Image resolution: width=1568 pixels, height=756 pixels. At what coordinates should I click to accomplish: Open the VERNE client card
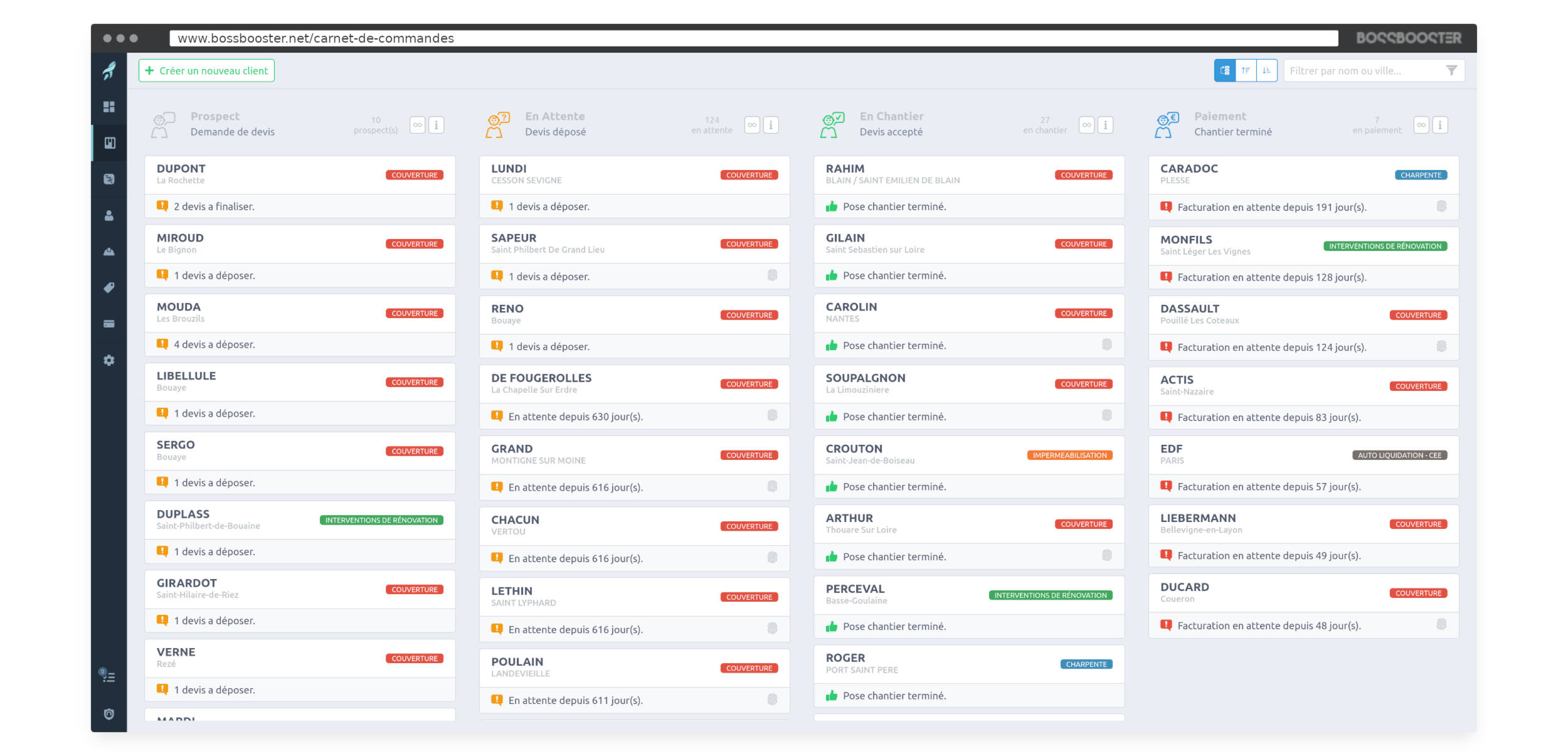[300, 670]
